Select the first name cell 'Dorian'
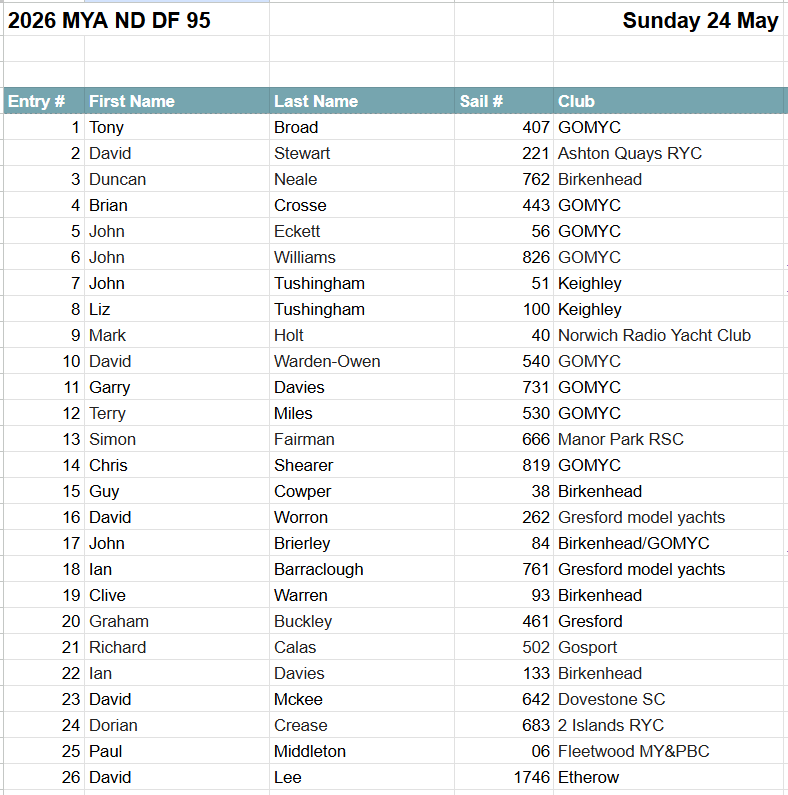Image resolution: width=788 pixels, height=795 pixels. [x=113, y=725]
